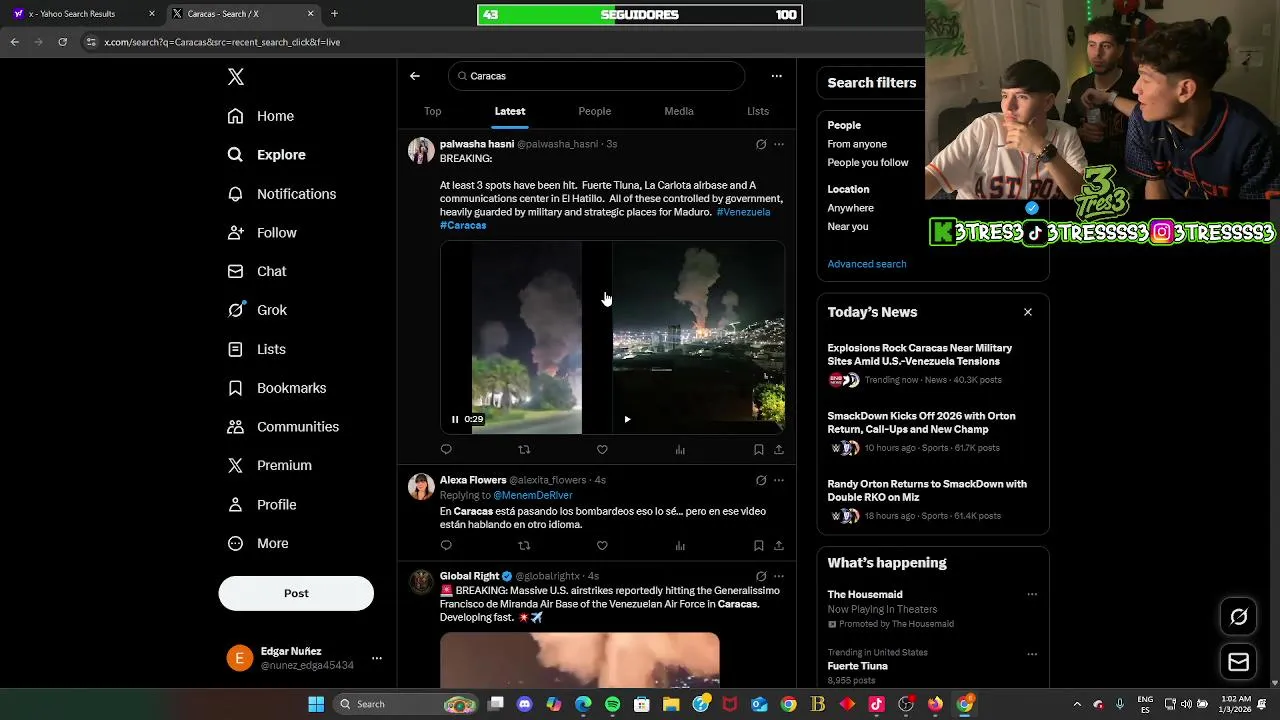Pause the left video at 0:29
Viewport: 1280px width, 720px height.
pyautogui.click(x=455, y=419)
